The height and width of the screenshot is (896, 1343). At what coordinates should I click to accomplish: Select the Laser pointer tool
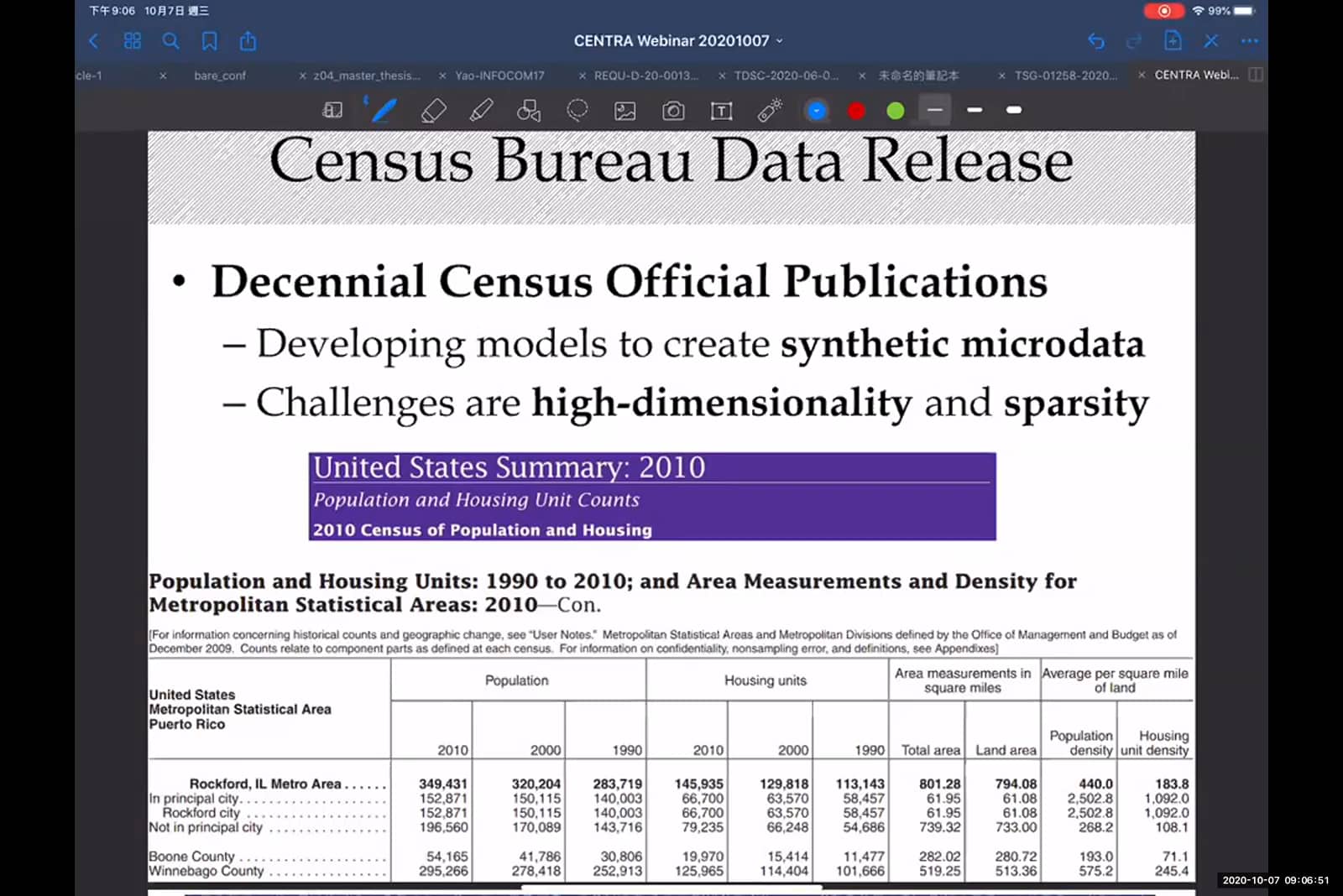[769, 110]
